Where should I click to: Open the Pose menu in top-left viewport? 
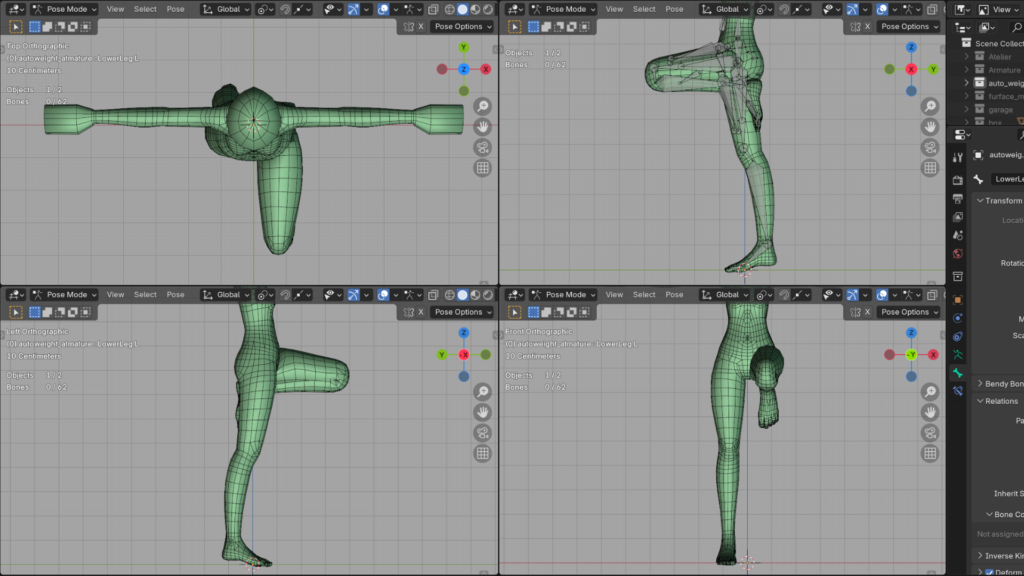coord(175,9)
